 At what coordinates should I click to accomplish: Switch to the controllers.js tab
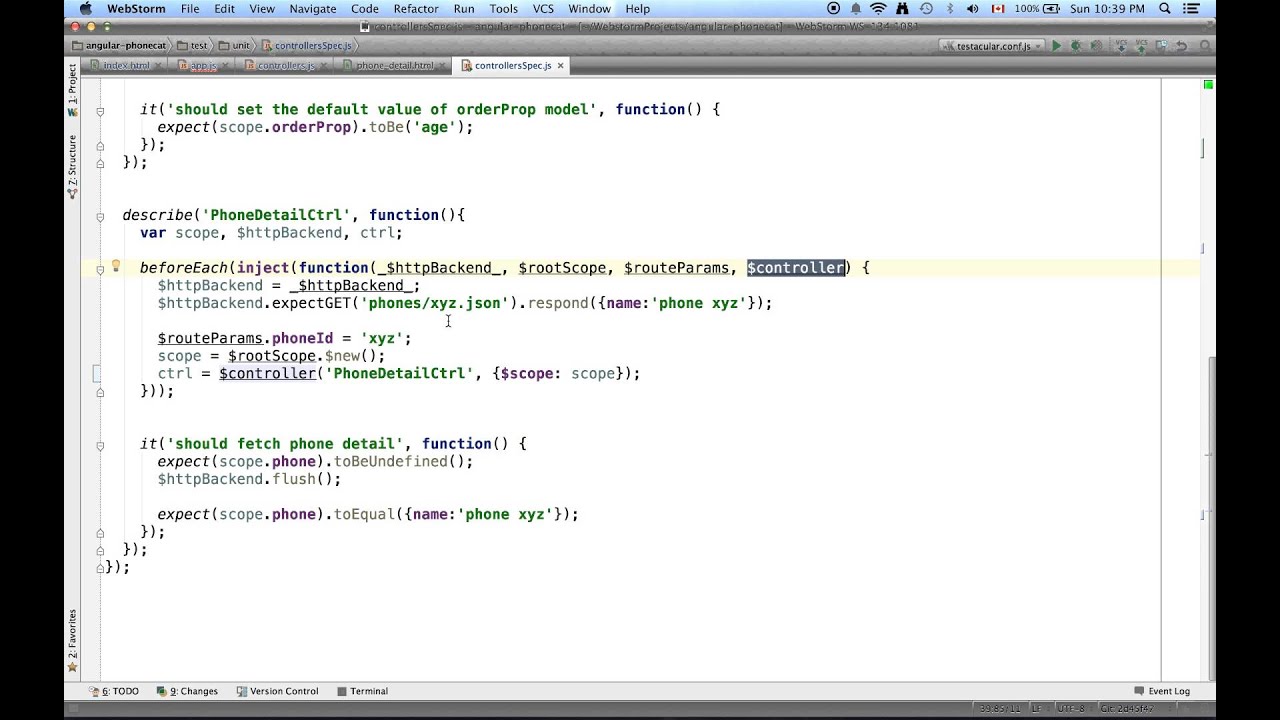285,66
